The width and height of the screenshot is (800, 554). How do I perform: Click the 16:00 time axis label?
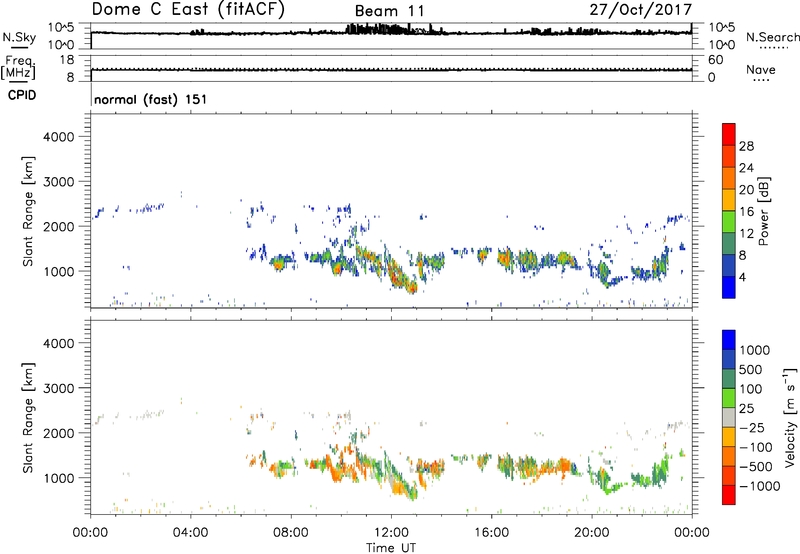[491, 532]
